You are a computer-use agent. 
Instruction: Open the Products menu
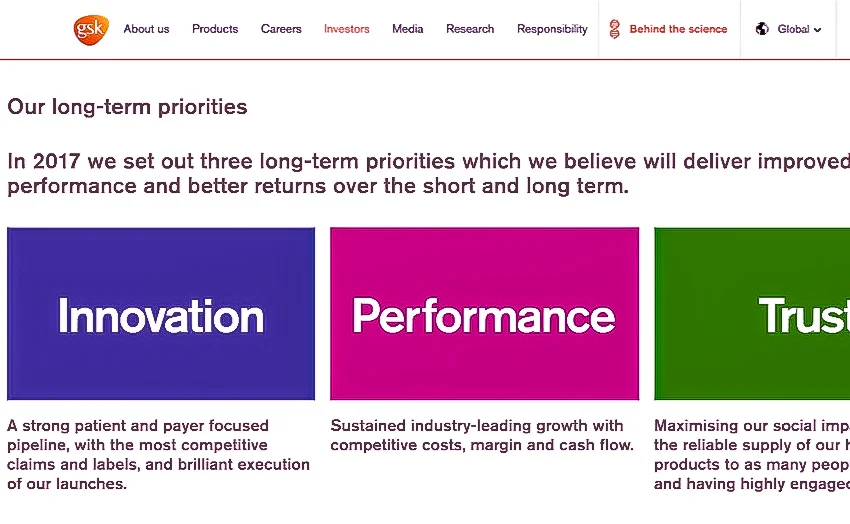215,29
